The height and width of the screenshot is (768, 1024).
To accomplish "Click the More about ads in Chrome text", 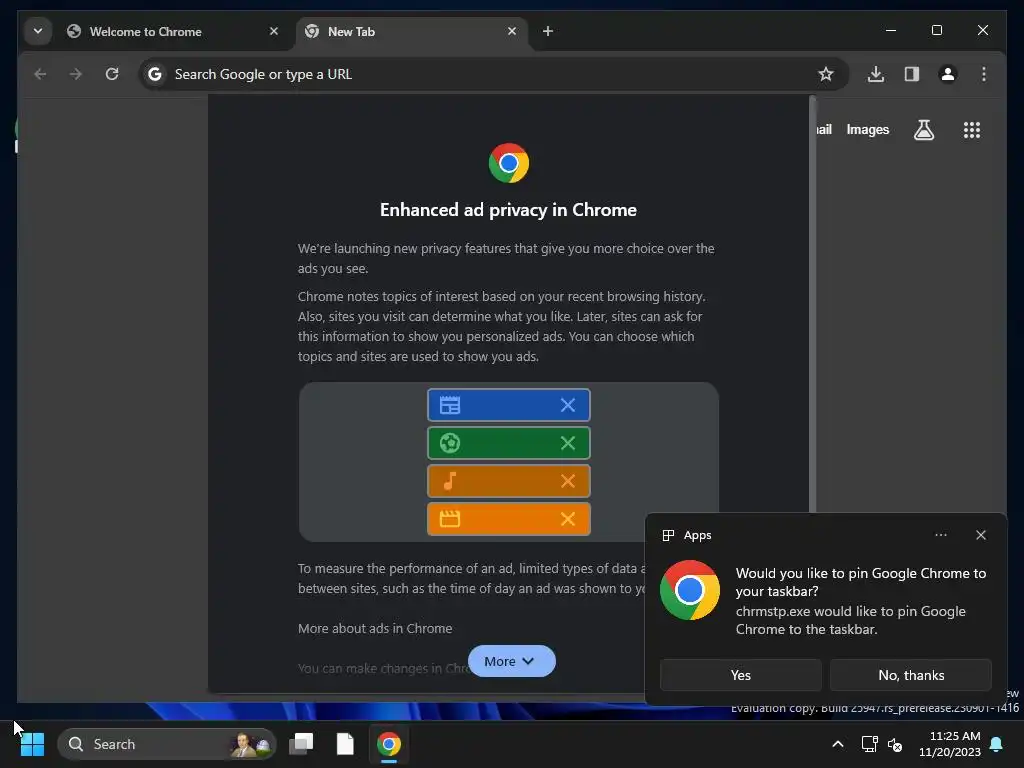I will click(x=375, y=629).
